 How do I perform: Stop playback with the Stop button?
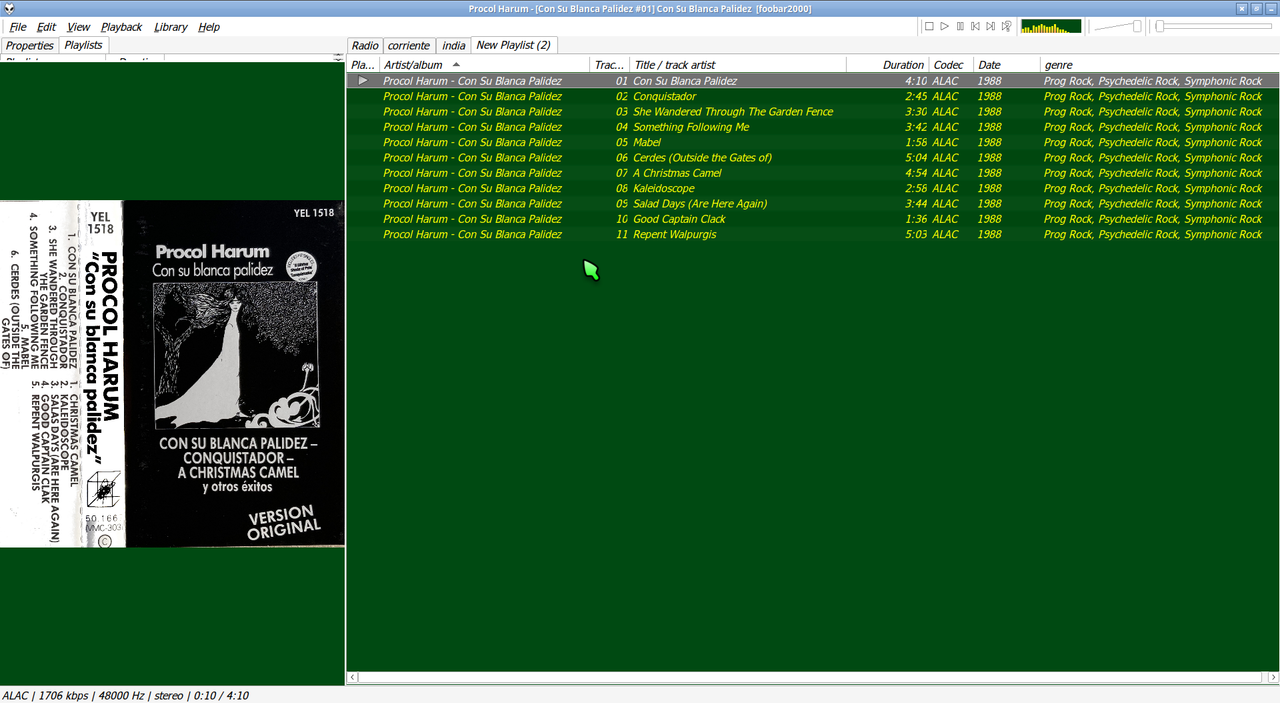929,26
